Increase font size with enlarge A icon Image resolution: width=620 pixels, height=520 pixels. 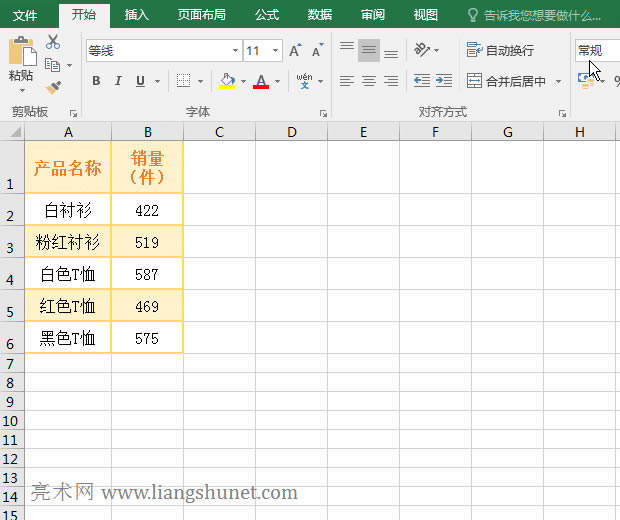pos(295,51)
